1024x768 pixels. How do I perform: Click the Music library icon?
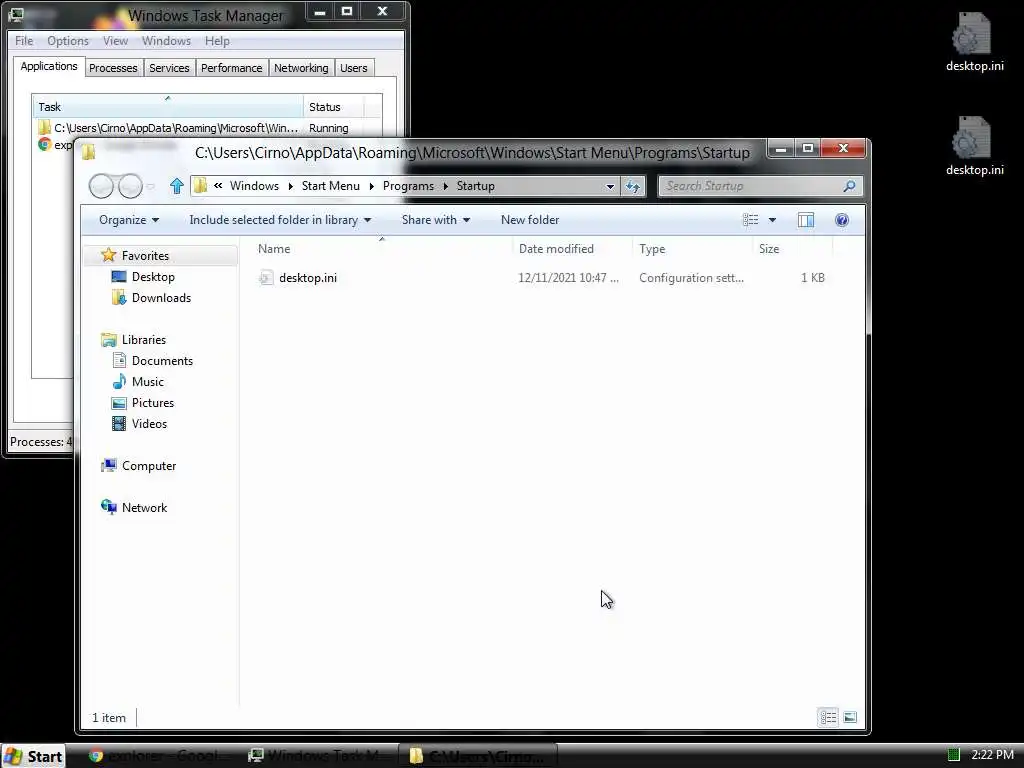(x=119, y=381)
